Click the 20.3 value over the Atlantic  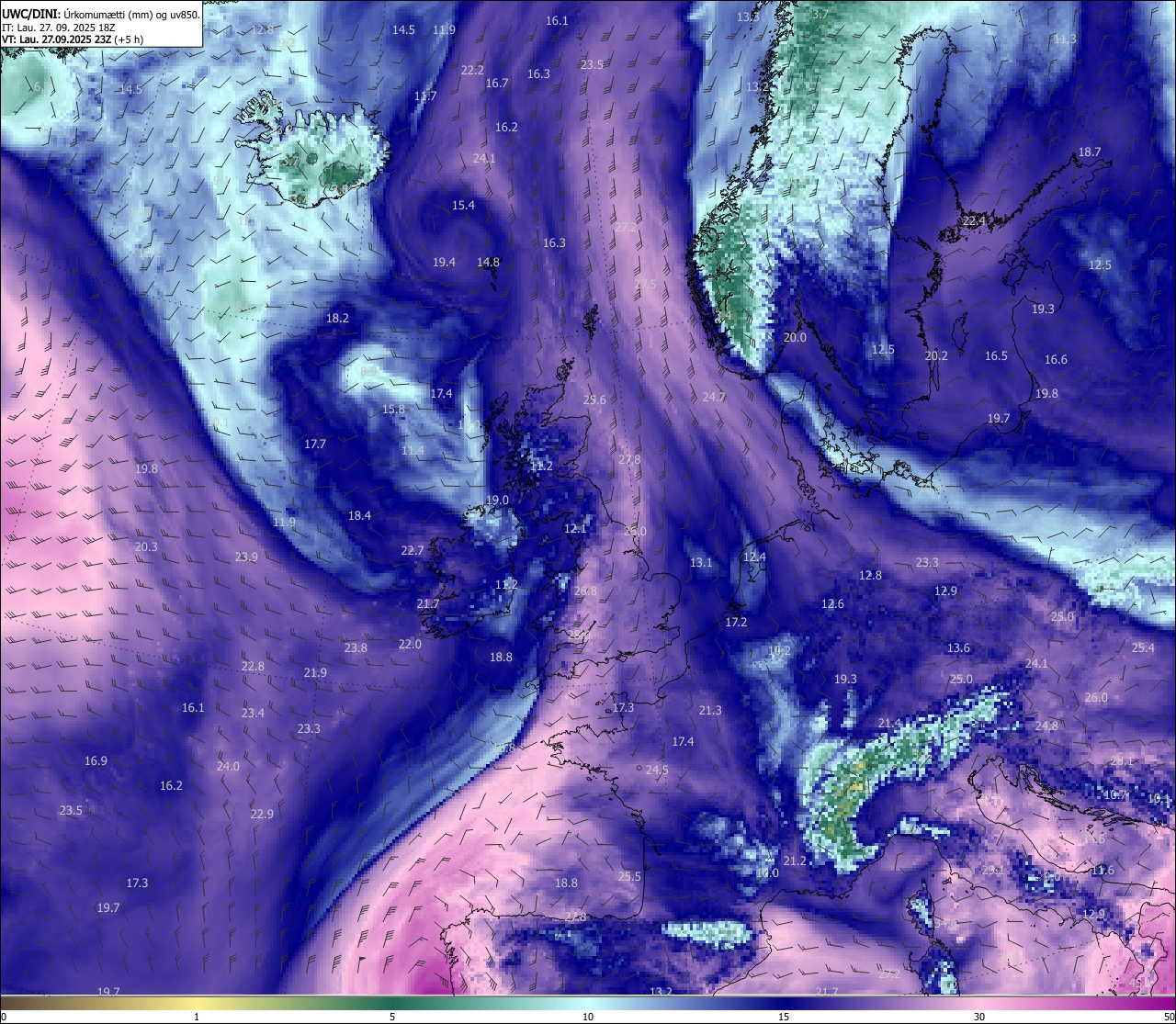[x=146, y=547]
